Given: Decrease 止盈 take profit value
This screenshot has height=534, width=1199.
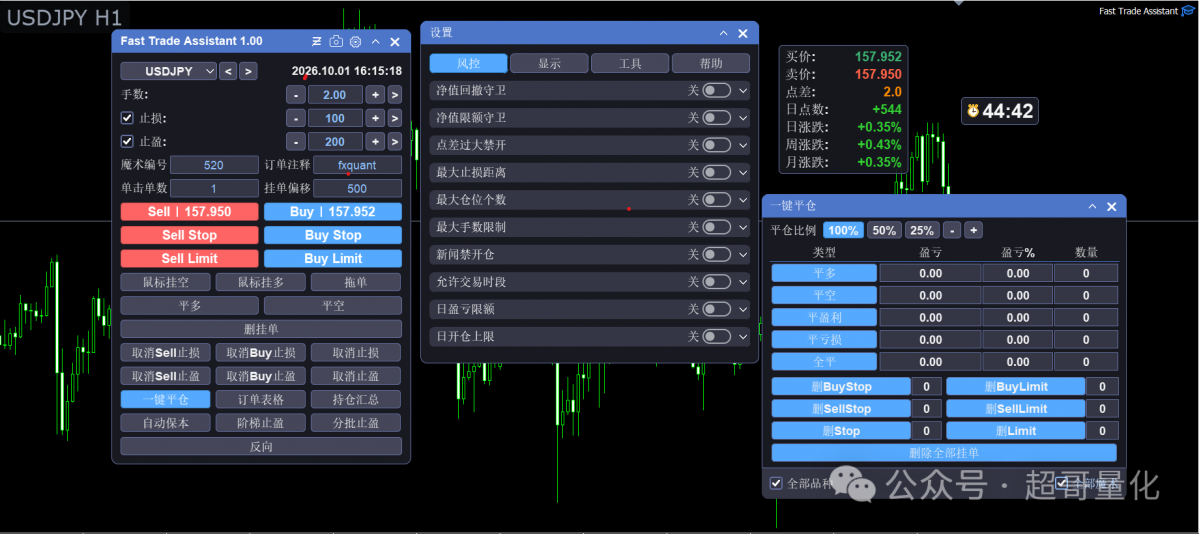Looking at the screenshot, I should click(296, 142).
